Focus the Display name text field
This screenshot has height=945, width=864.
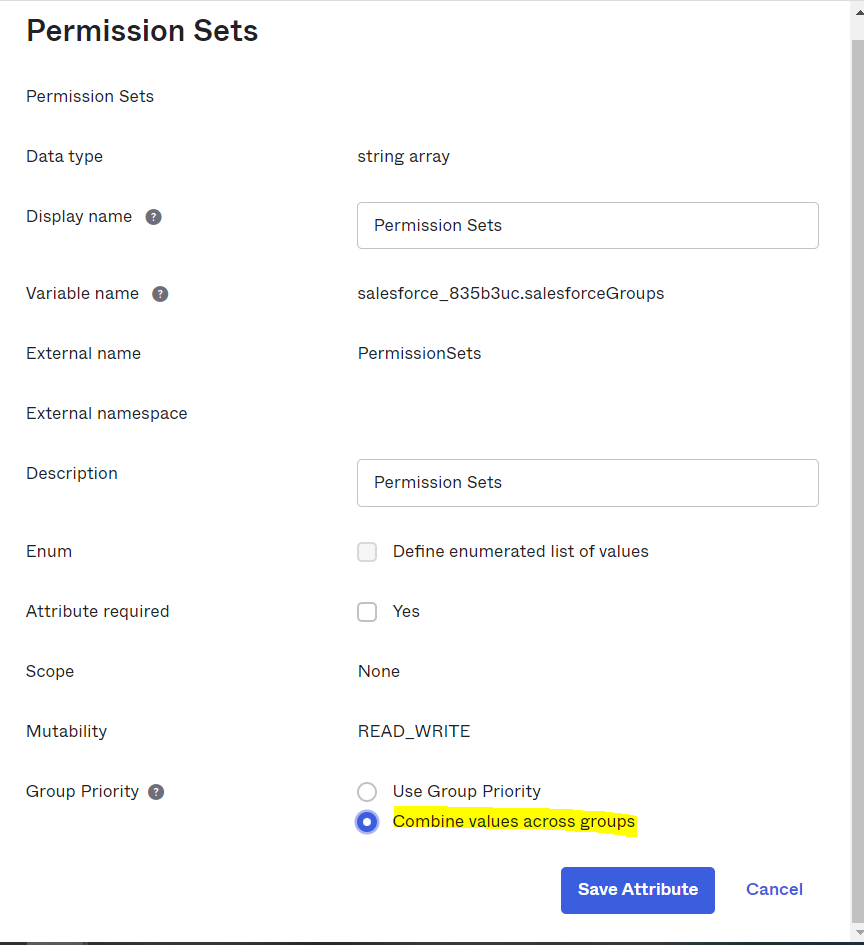(x=587, y=226)
